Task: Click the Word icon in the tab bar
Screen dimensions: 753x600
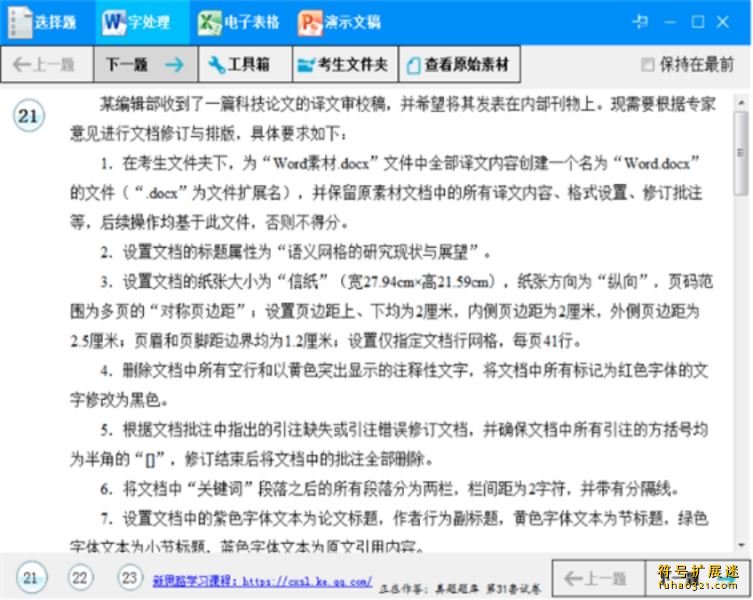Action: click(113, 22)
